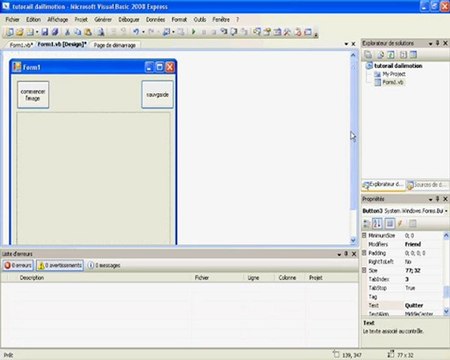This screenshot has width=450, height=360.
Task: Expand the MinimumSize property
Action: [x=364, y=235]
